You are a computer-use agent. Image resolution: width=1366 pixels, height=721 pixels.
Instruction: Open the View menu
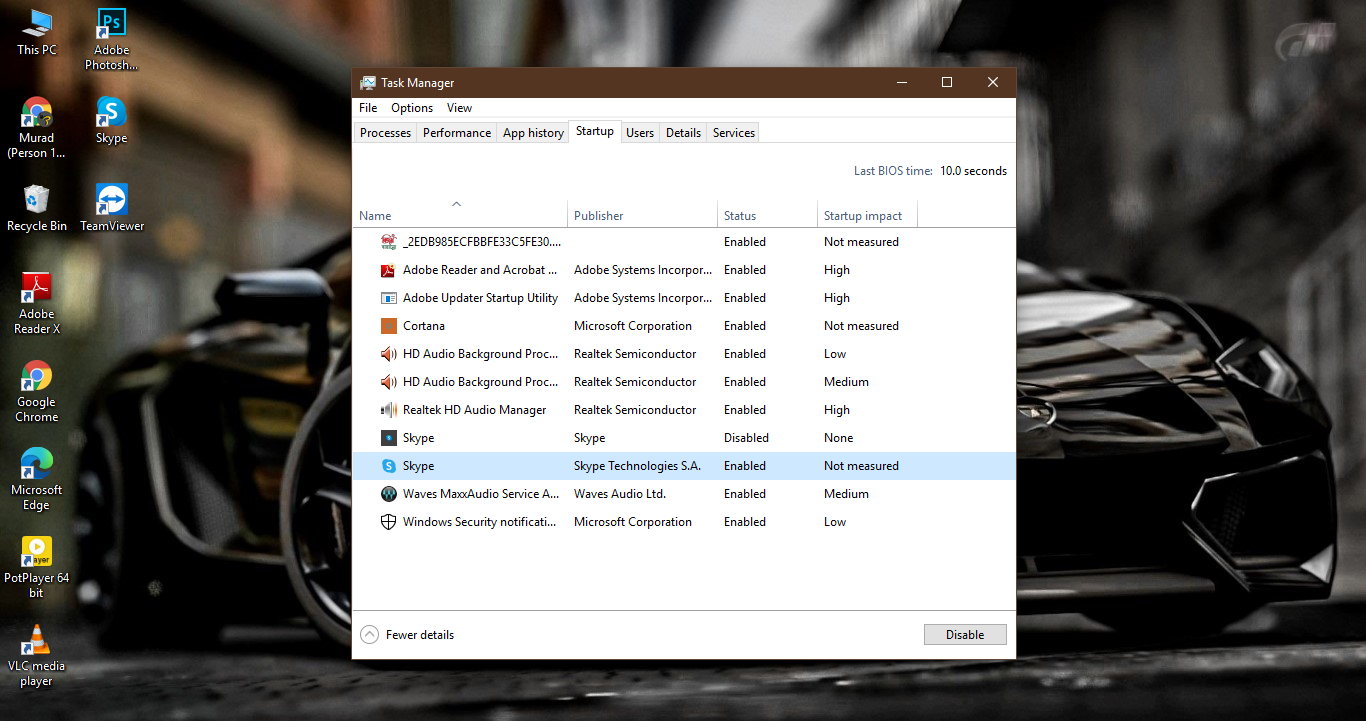459,108
